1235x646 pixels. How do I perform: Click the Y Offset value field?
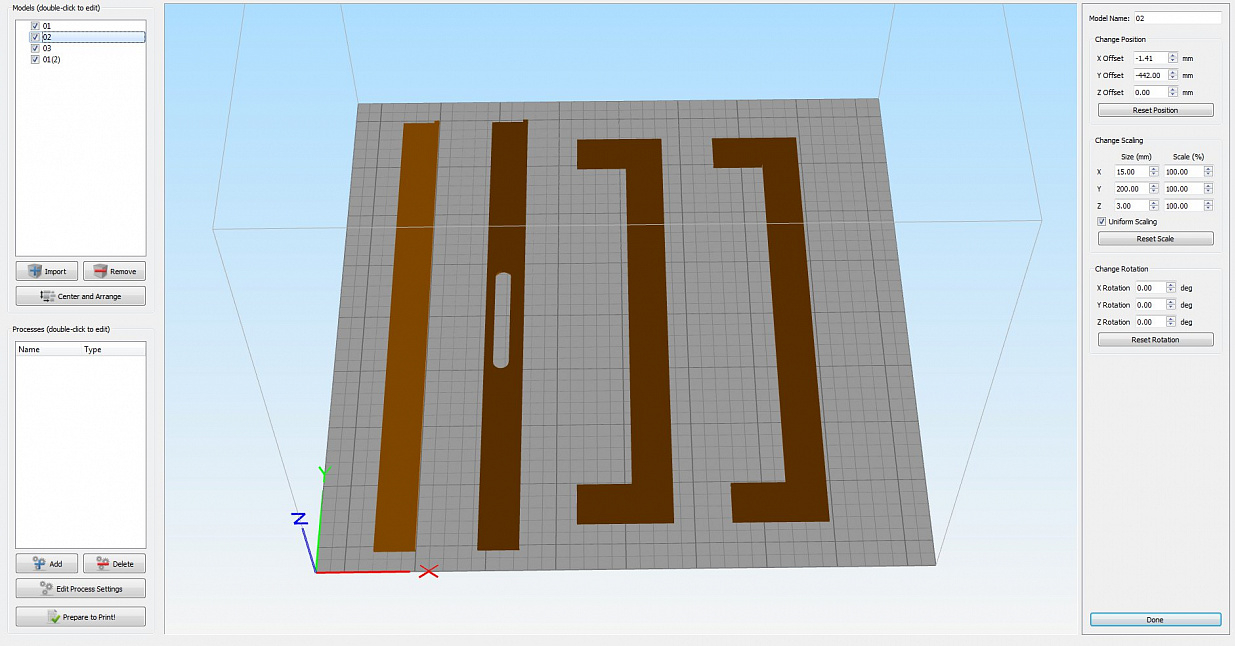[x=1150, y=75]
